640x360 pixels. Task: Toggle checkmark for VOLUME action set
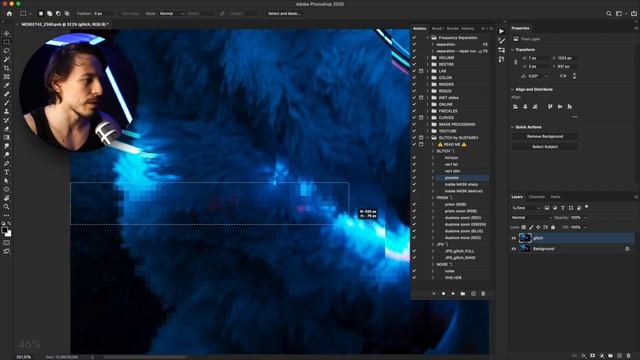pos(414,58)
